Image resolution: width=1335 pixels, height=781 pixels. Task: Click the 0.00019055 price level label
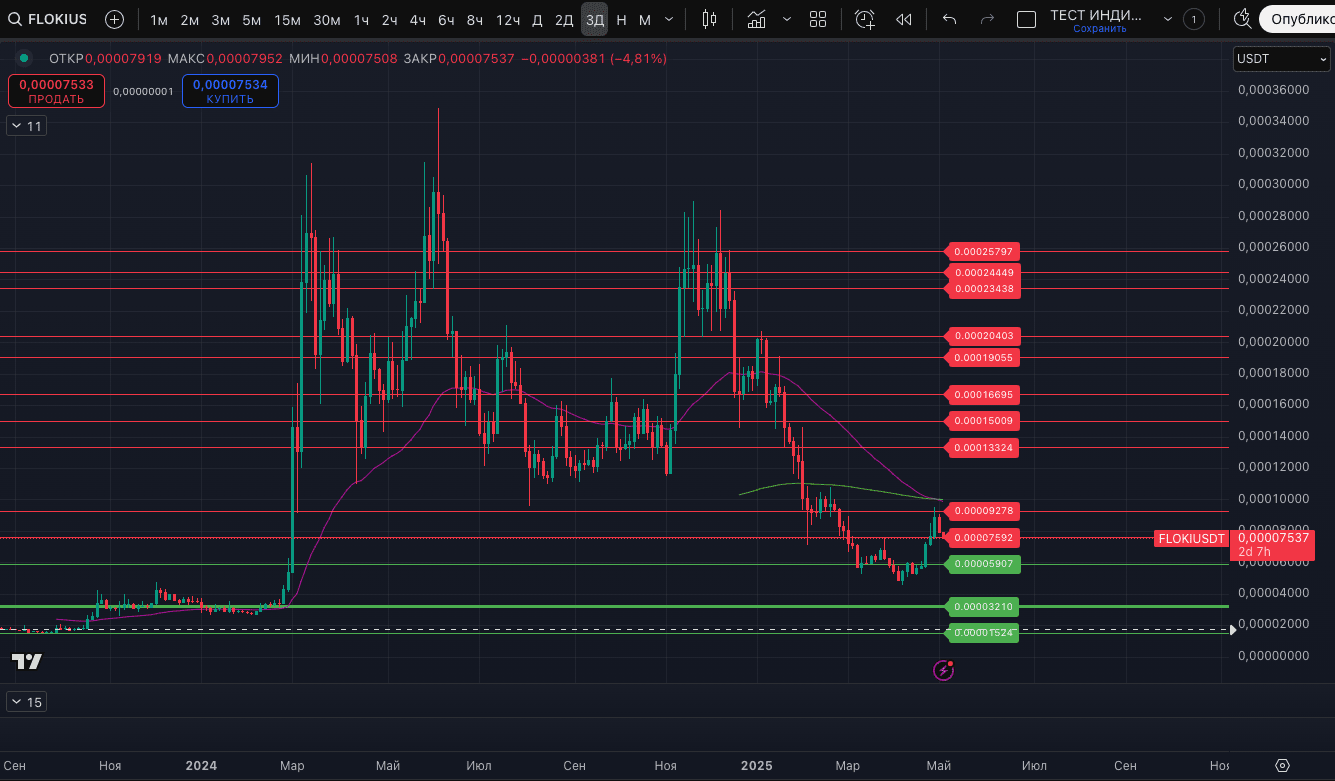(x=984, y=357)
